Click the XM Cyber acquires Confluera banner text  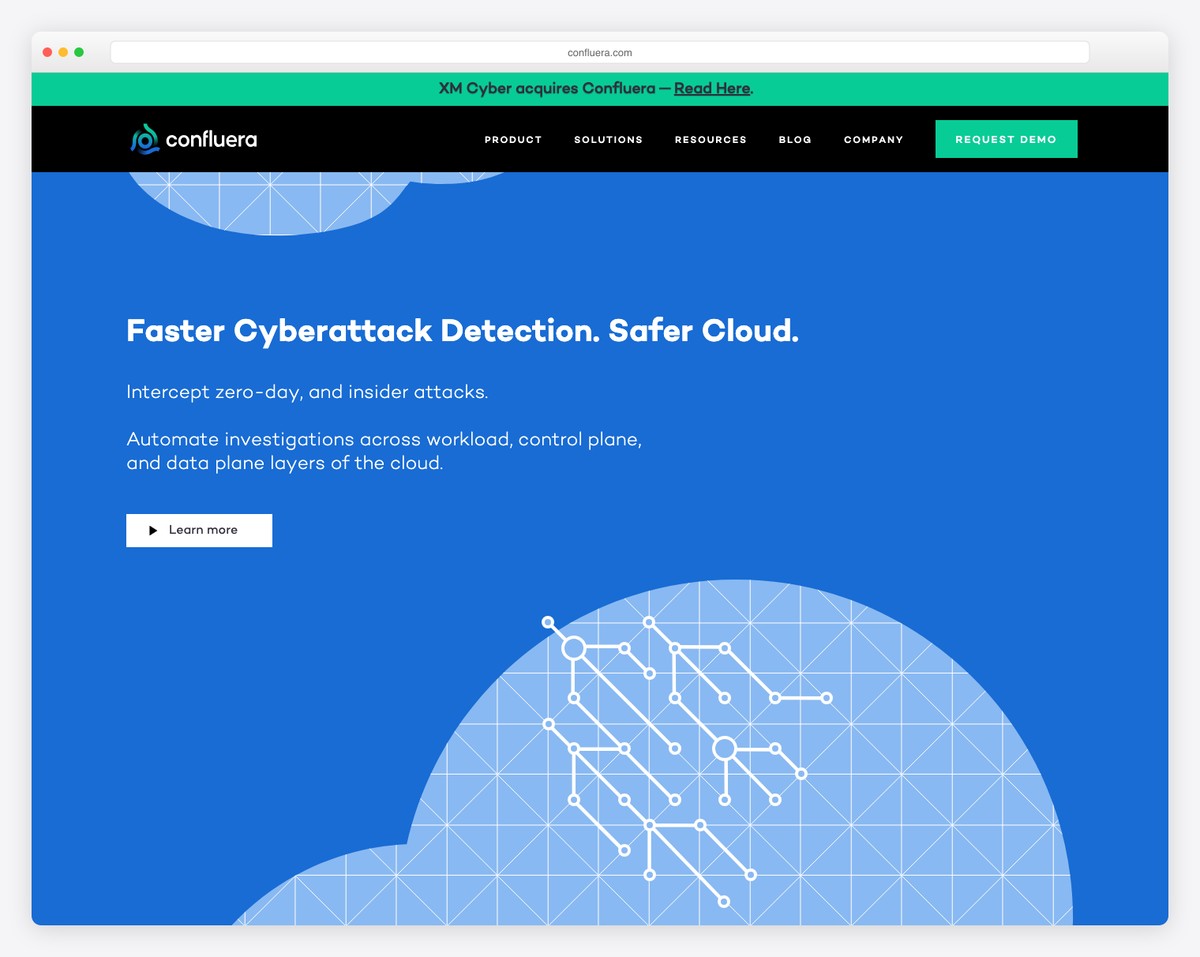(547, 89)
